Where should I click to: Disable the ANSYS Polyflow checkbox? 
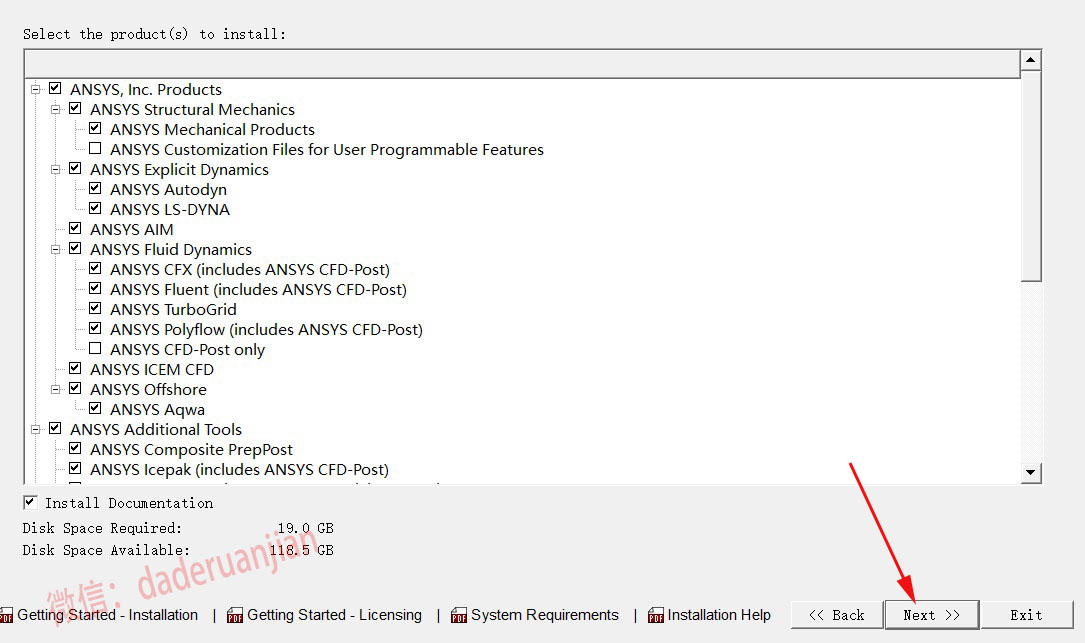pyautogui.click(x=95, y=329)
